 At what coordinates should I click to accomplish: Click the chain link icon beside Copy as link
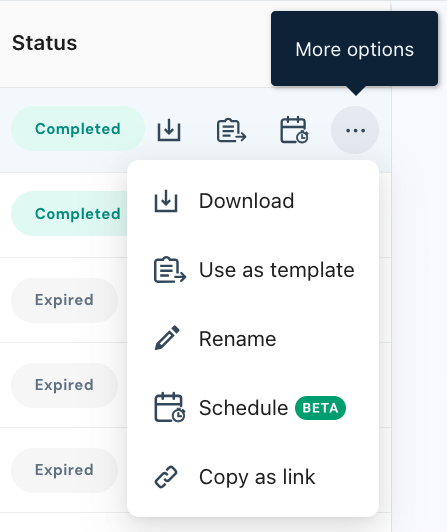pyautogui.click(x=166, y=477)
